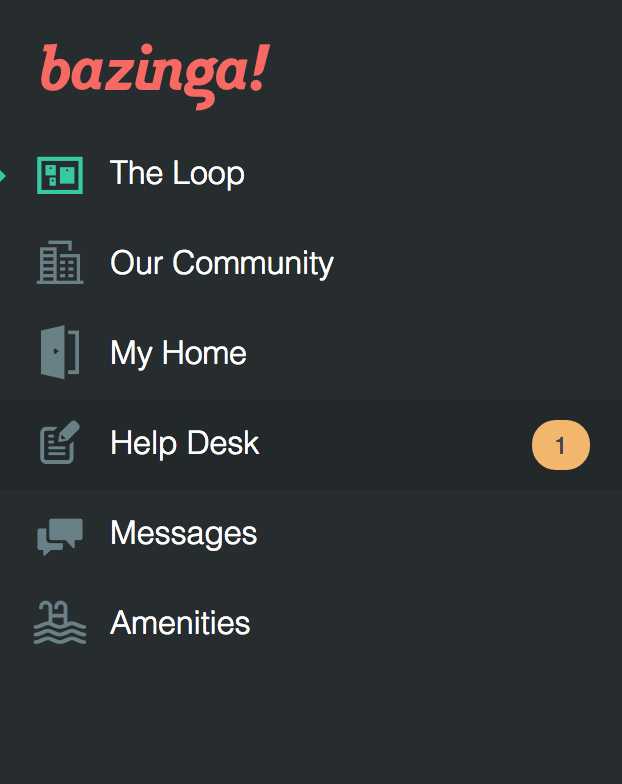Click The Loop dashboard icon

[59, 174]
